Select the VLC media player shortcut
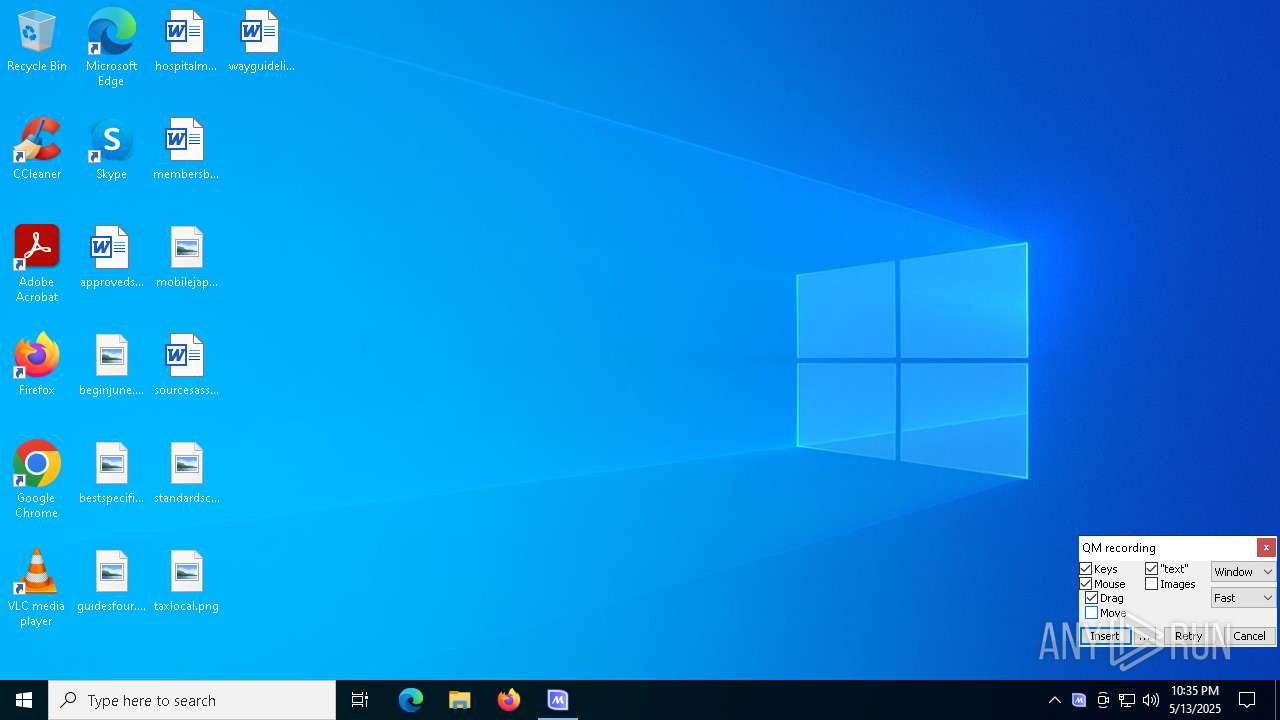Screen dimensions: 1280x720 point(37,588)
